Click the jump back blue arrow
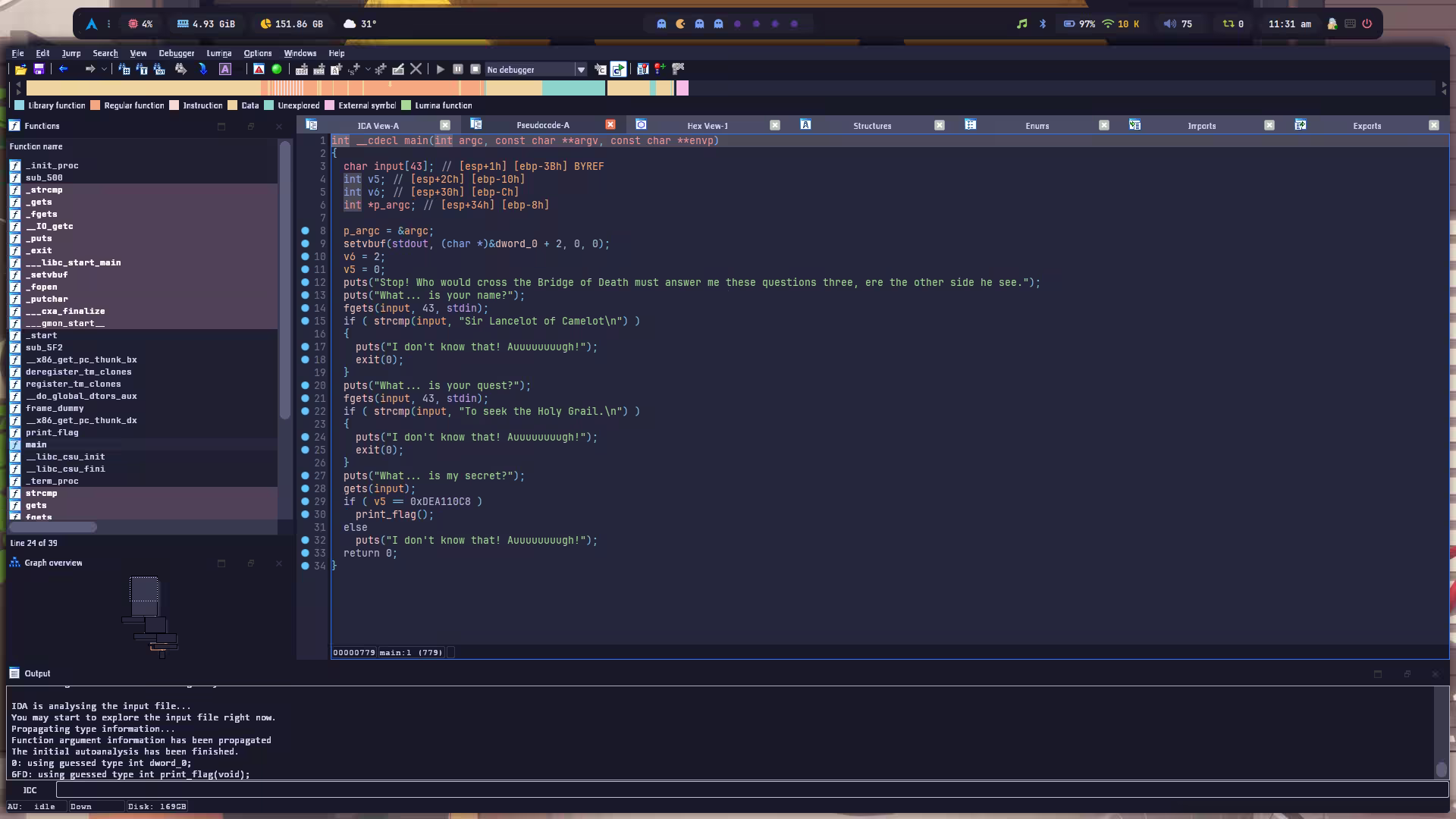 click(x=64, y=69)
